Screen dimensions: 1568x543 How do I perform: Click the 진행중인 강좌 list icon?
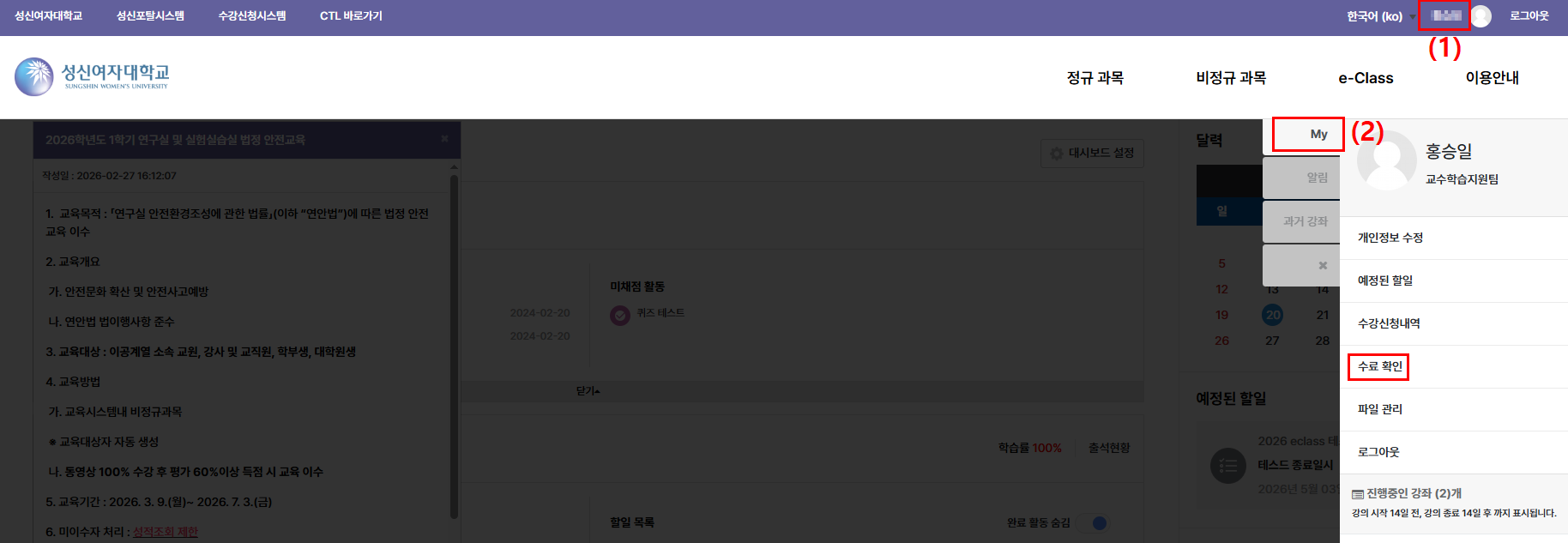pyautogui.click(x=1358, y=494)
